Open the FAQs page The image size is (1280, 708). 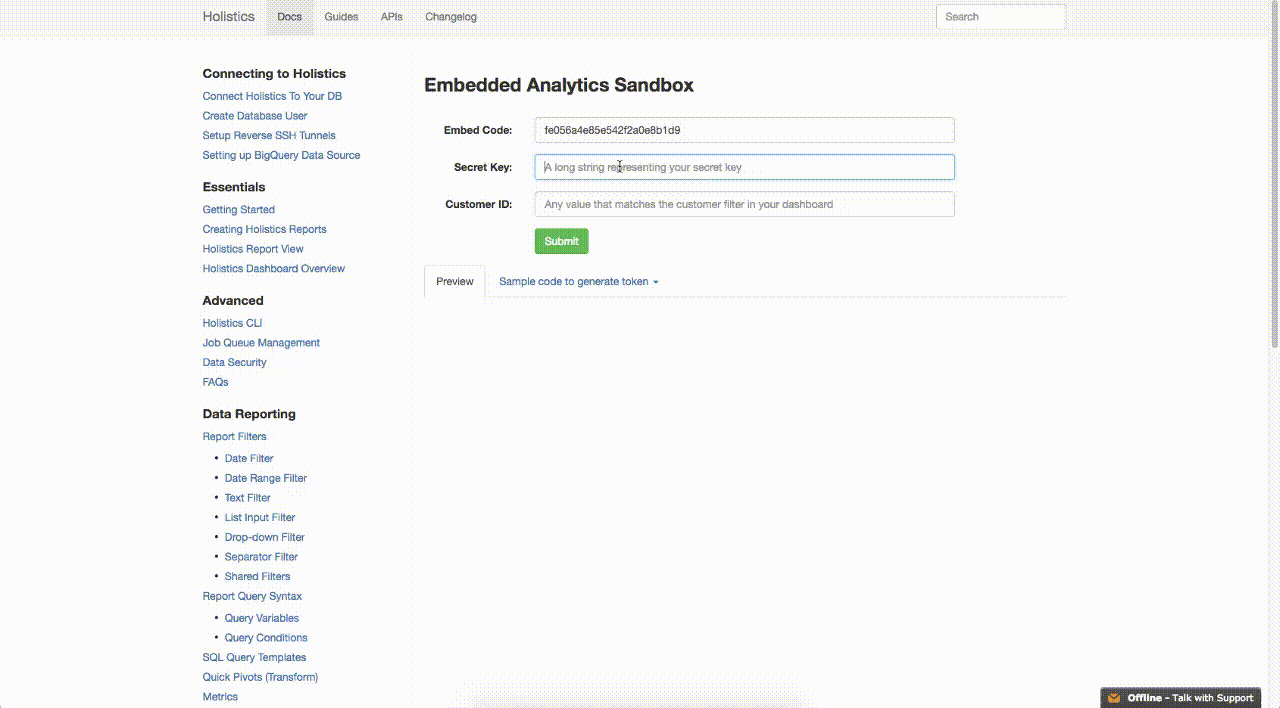pos(215,381)
